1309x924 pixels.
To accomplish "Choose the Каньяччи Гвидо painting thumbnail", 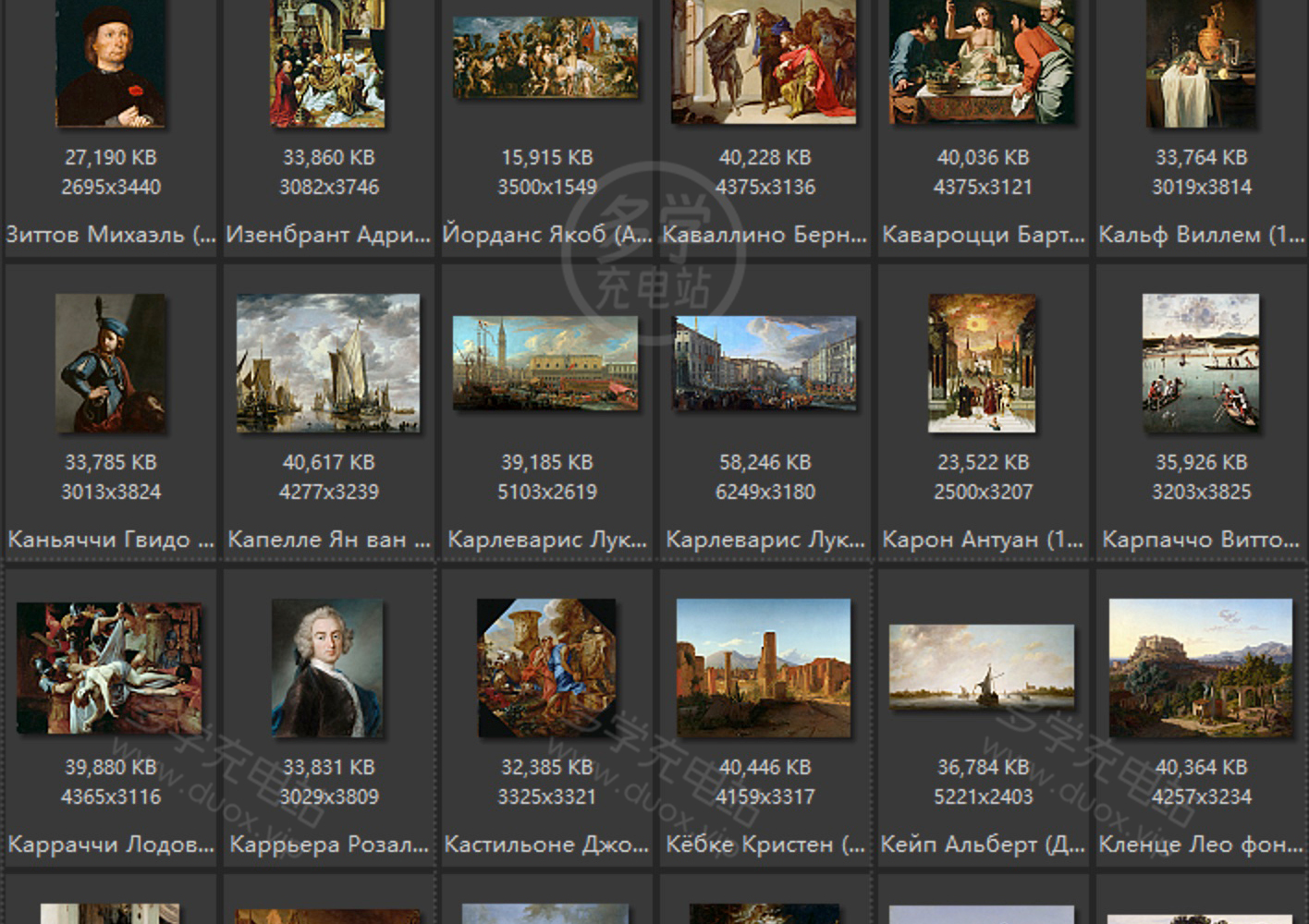I will tap(110, 363).
